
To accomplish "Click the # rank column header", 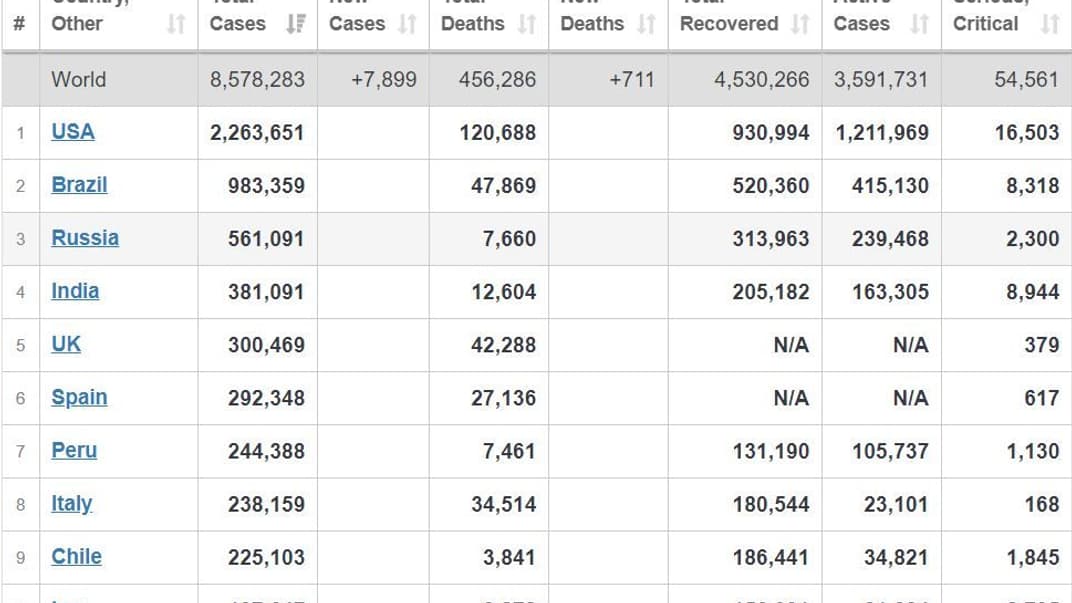I will (x=20, y=24).
